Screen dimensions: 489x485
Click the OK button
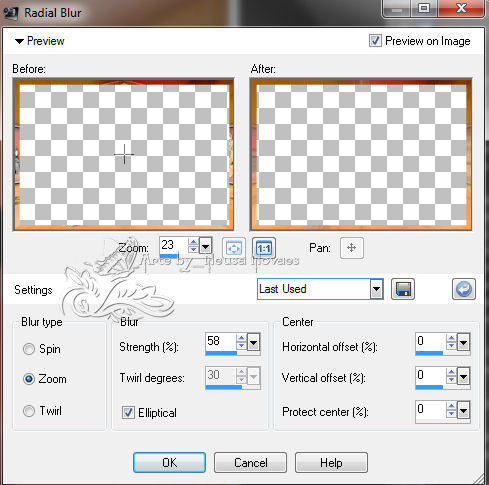169,462
